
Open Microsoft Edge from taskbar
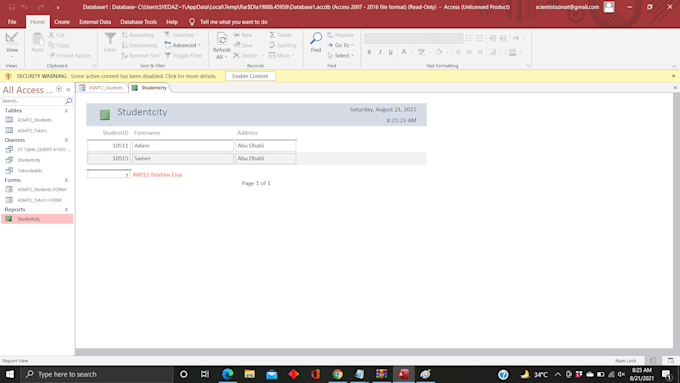[228, 374]
